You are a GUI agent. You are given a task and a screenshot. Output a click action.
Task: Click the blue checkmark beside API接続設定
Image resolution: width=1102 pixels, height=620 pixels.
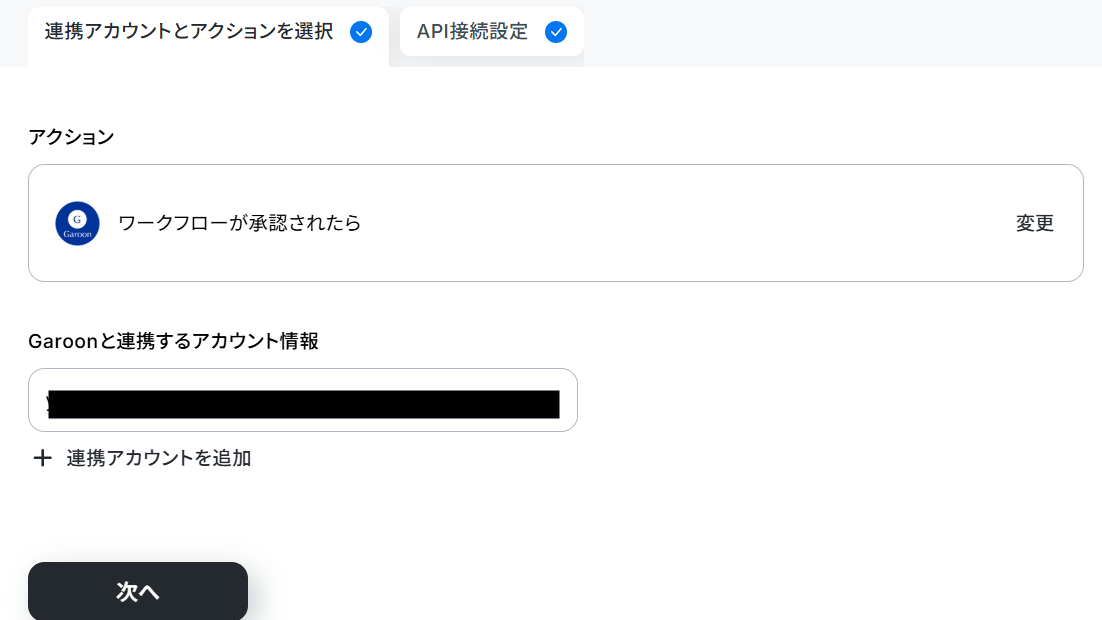556,32
